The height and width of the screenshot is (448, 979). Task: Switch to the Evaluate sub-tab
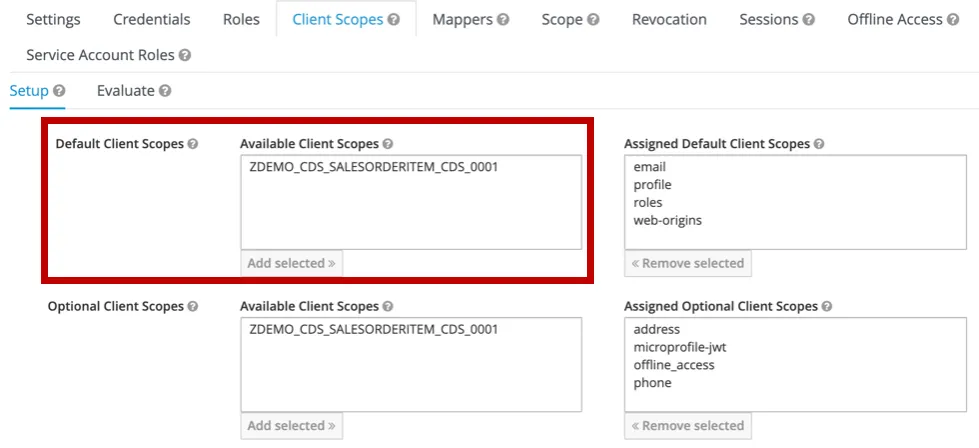tap(125, 91)
